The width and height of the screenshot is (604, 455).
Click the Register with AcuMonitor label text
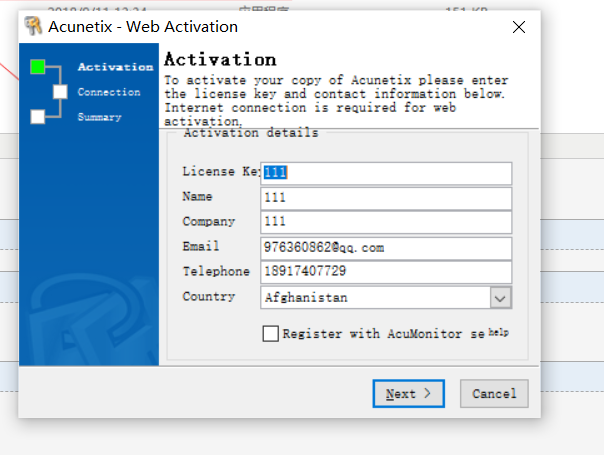384,334
